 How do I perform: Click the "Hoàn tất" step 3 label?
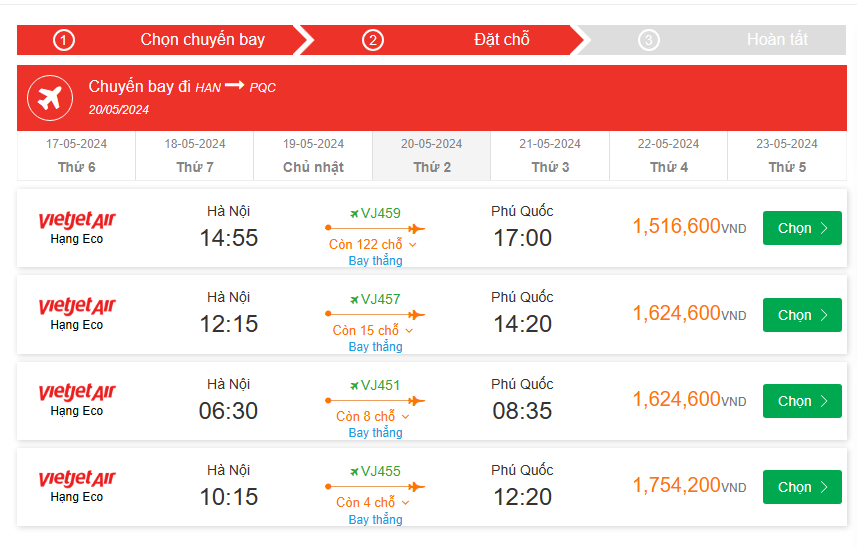[x=777, y=40]
